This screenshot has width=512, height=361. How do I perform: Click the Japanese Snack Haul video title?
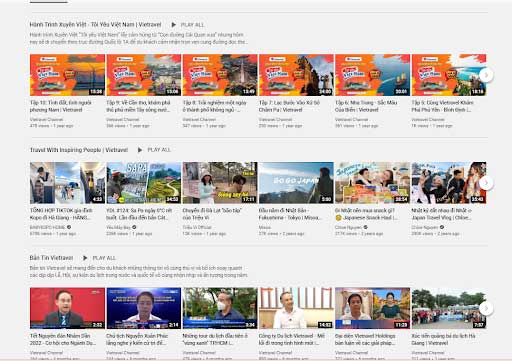366,214
